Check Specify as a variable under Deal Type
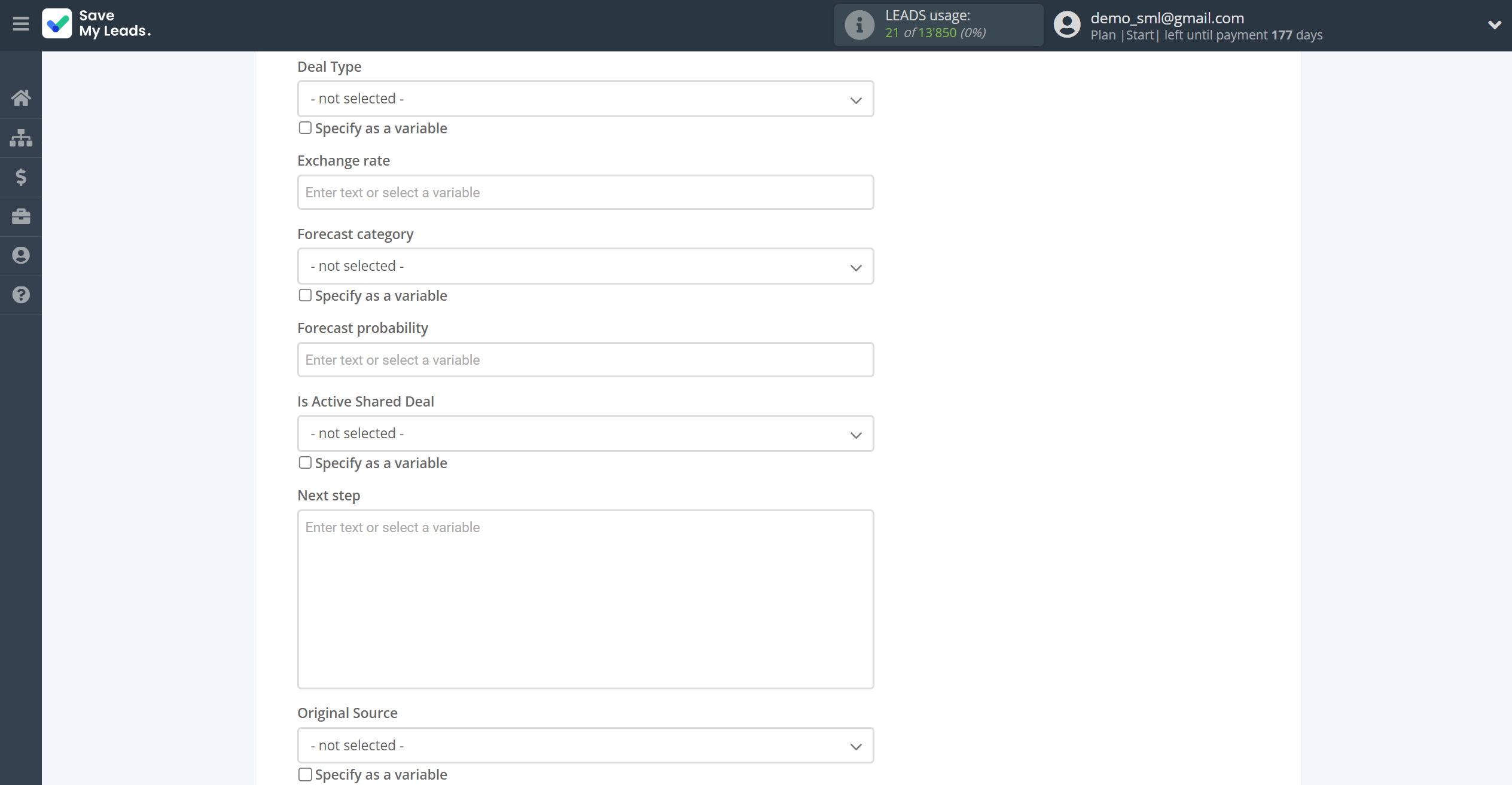This screenshot has height=785, width=1512. tap(305, 128)
